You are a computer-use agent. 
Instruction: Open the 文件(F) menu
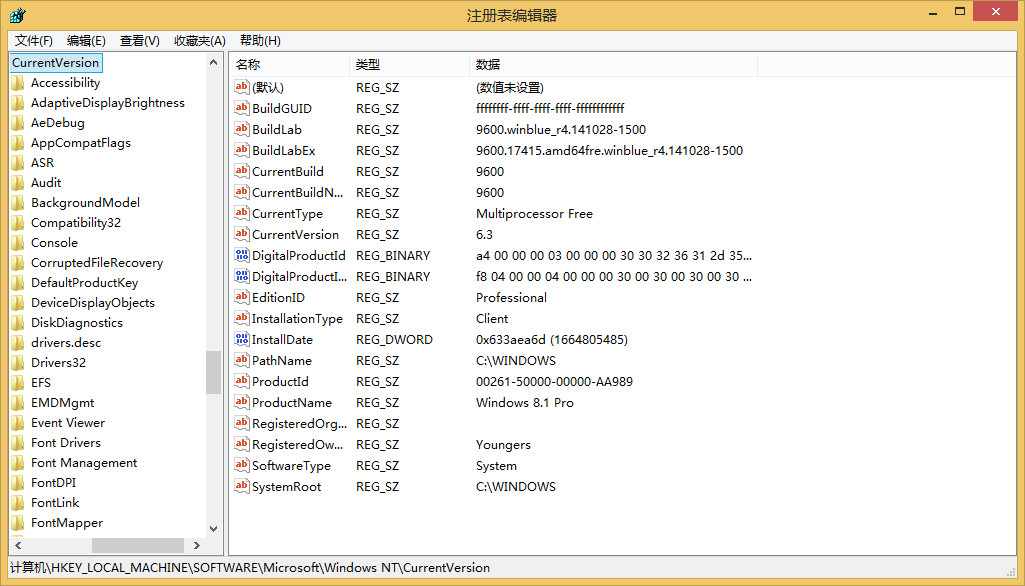pos(34,41)
